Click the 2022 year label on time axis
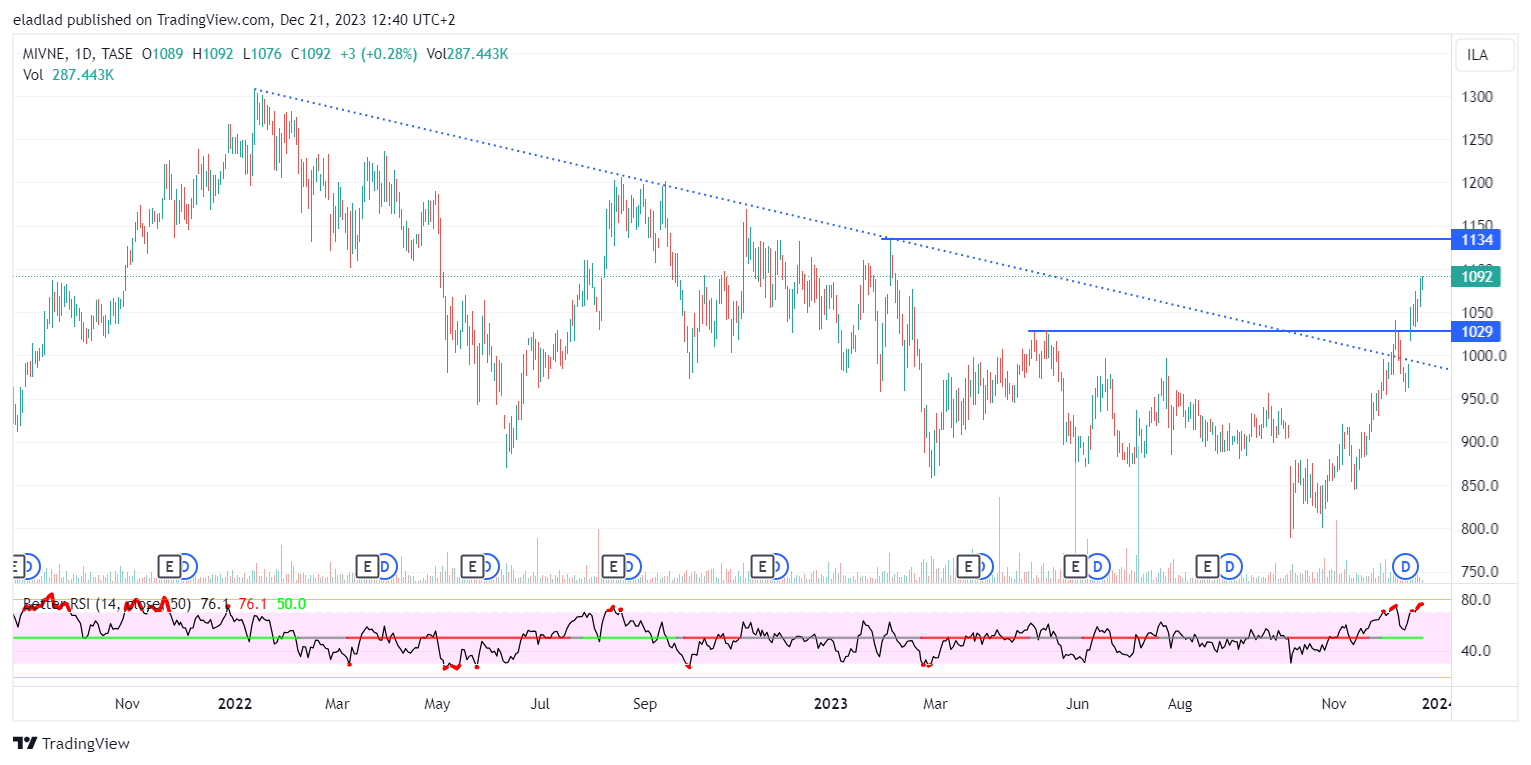Viewport: 1531px width, 765px height. pyautogui.click(x=236, y=704)
